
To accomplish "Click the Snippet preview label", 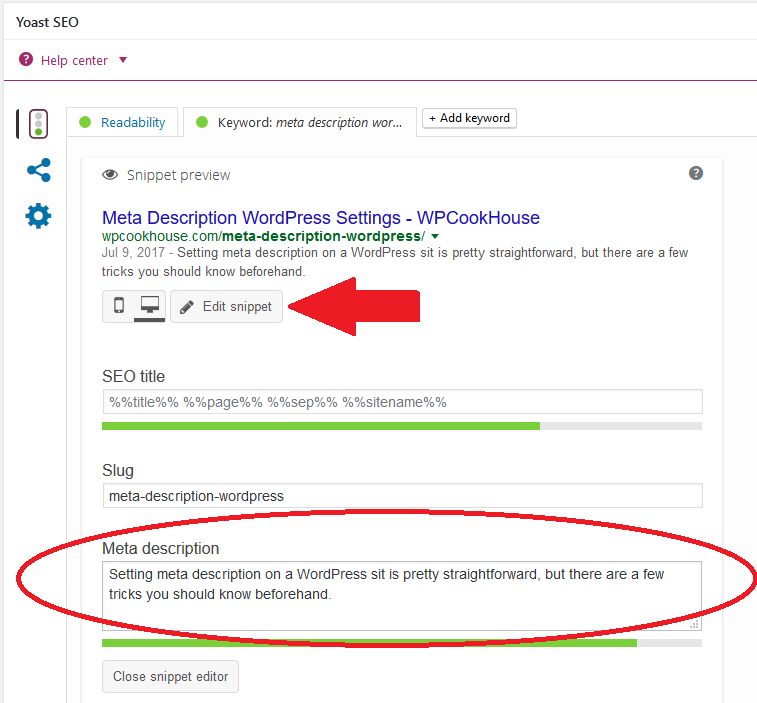I will click(x=178, y=175).
